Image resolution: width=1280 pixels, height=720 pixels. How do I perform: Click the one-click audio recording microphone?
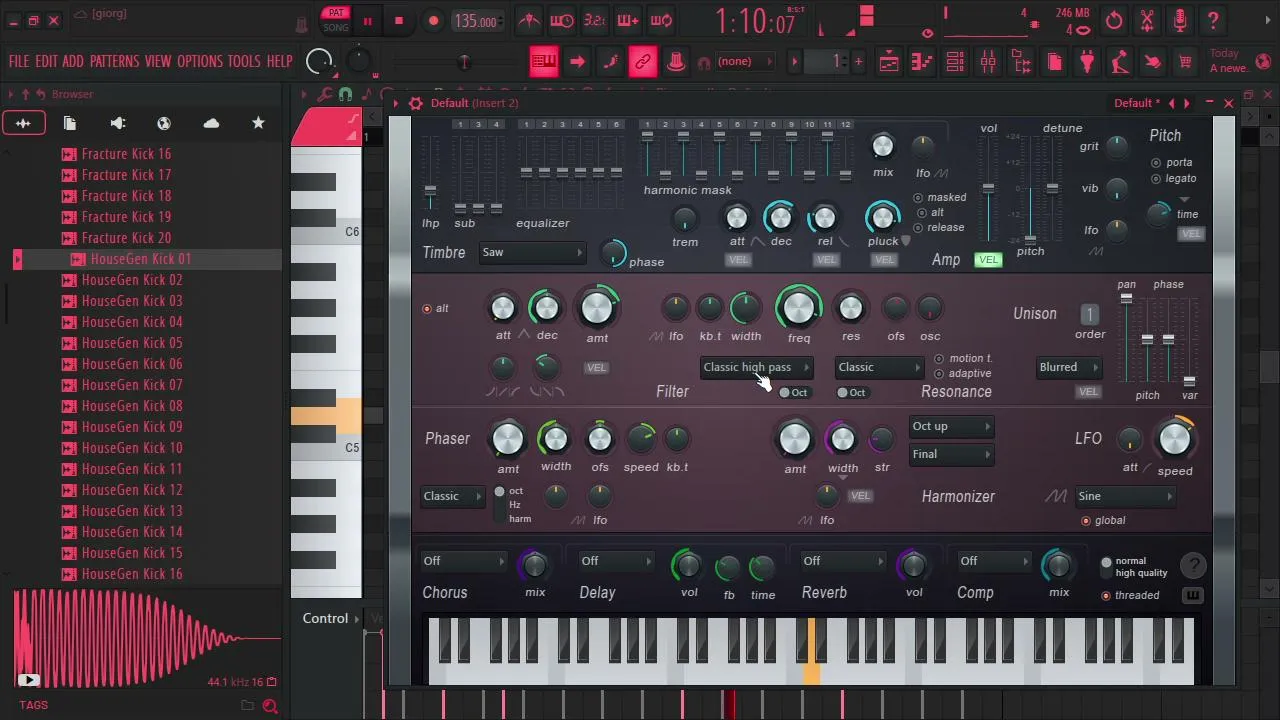(1180, 20)
